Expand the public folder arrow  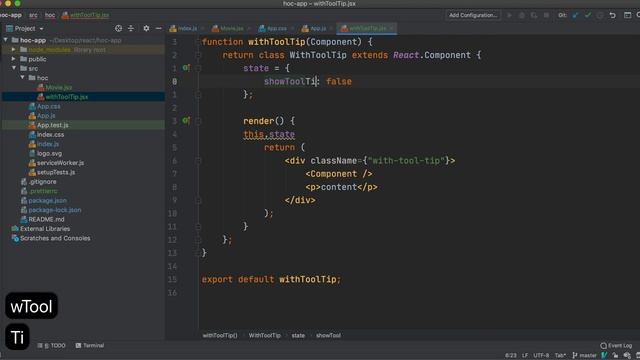[13, 59]
